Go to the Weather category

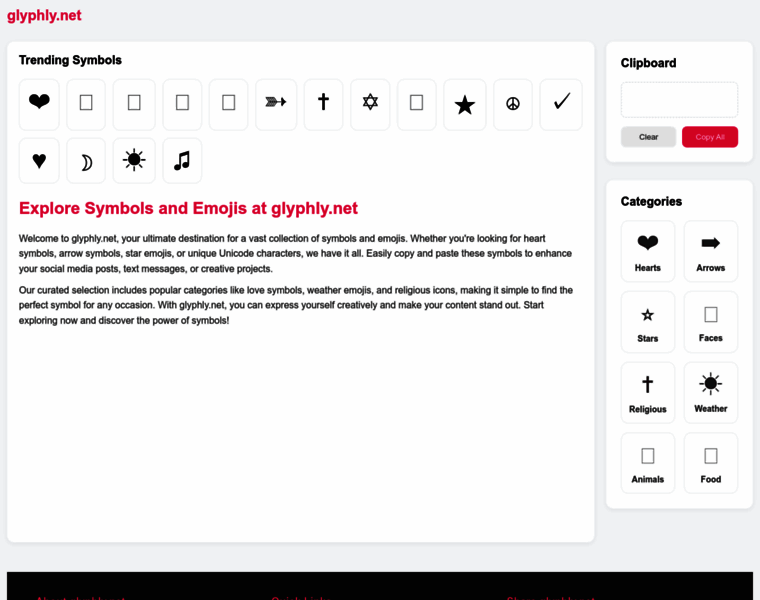(x=711, y=393)
